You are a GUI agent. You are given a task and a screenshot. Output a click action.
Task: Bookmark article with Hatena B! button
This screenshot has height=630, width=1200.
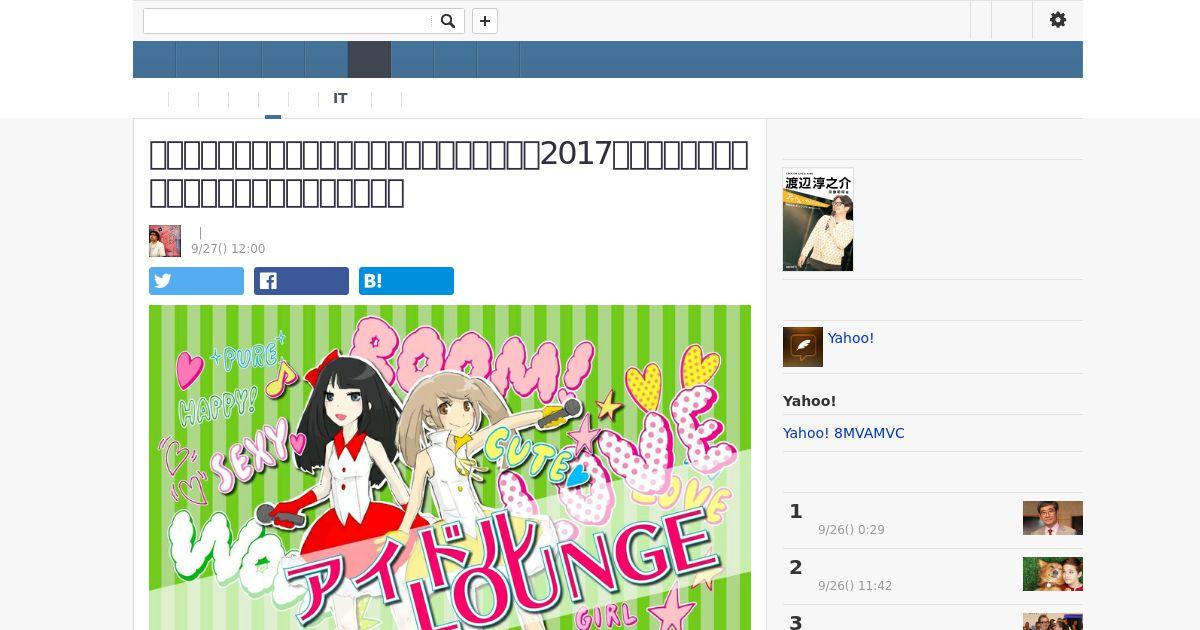click(x=406, y=281)
